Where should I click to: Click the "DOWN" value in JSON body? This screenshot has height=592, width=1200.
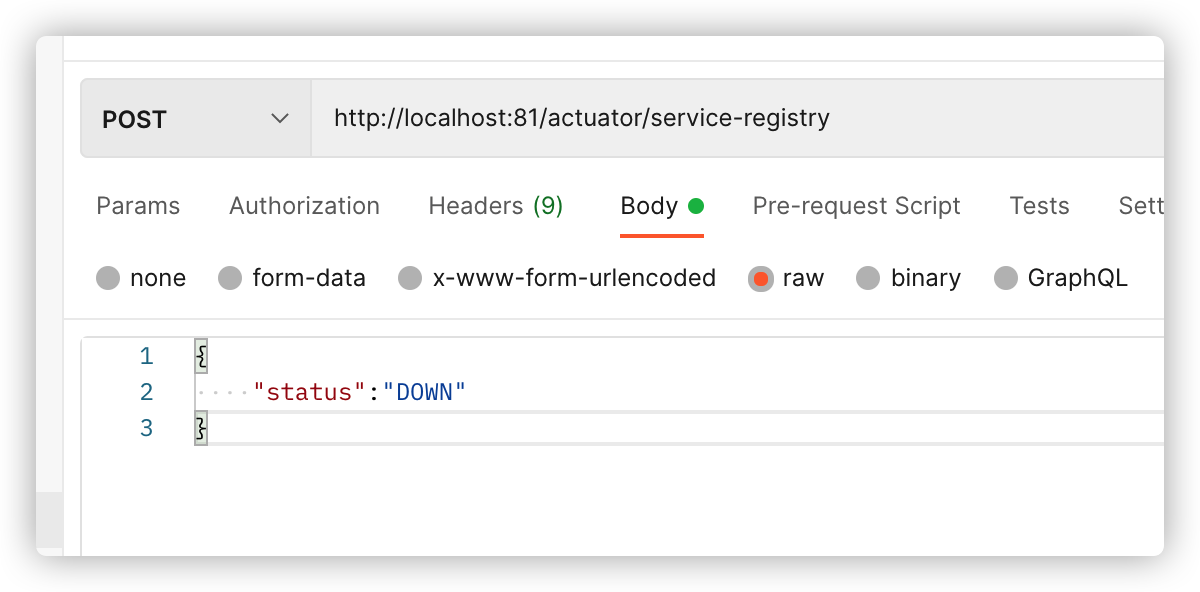(425, 392)
